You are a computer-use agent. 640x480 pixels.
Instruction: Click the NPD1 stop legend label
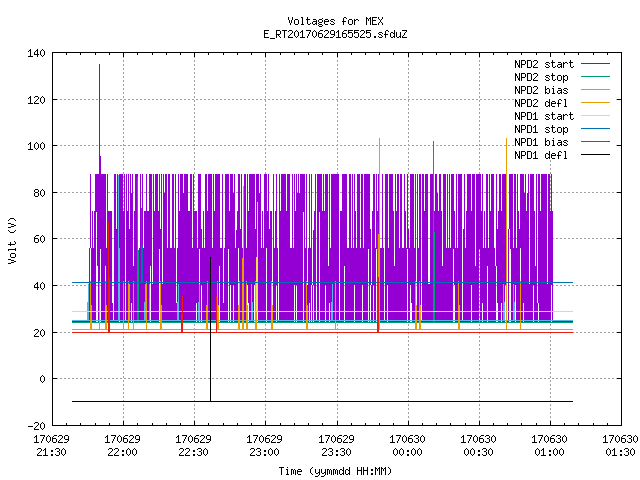pyautogui.click(x=541, y=129)
